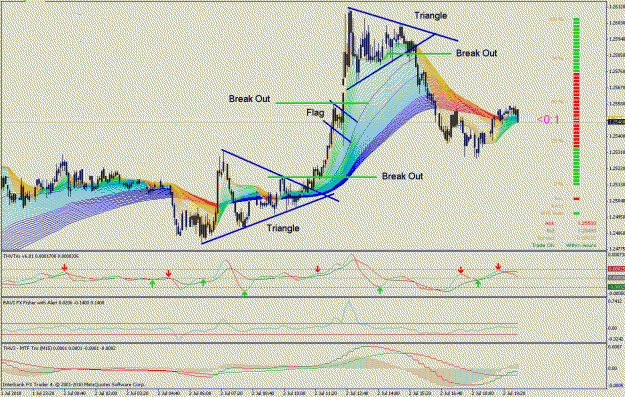Click the magenta "<0:1" candle timer text
This screenshot has width=625, height=397.
pyautogui.click(x=548, y=120)
